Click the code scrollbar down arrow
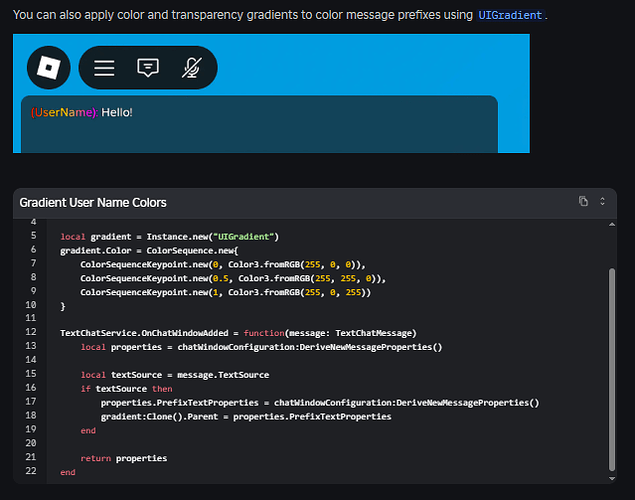The image size is (635, 500). 612,479
